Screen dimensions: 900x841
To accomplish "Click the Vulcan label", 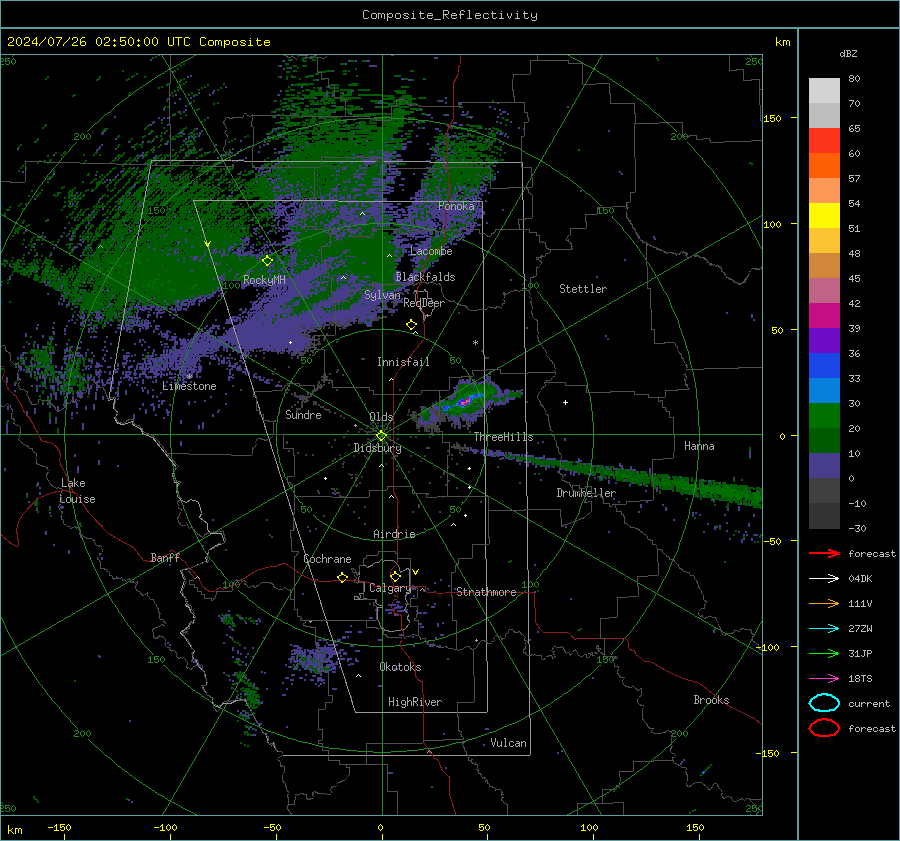I will (x=509, y=743).
